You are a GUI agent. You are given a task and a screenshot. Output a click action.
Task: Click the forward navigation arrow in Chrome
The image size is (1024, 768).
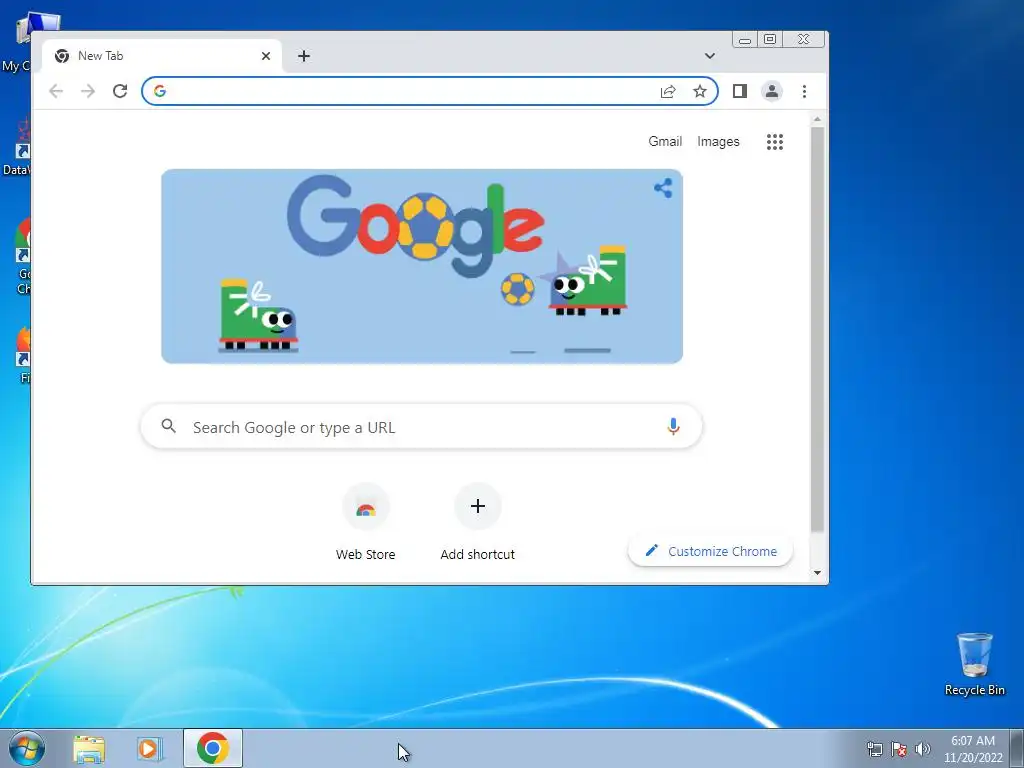coord(88,91)
